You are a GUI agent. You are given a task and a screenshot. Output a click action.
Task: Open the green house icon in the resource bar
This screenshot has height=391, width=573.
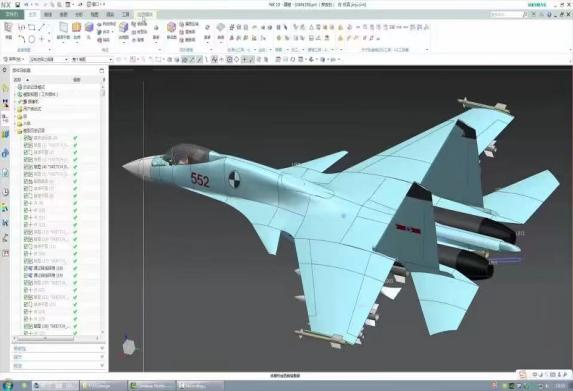(5, 87)
